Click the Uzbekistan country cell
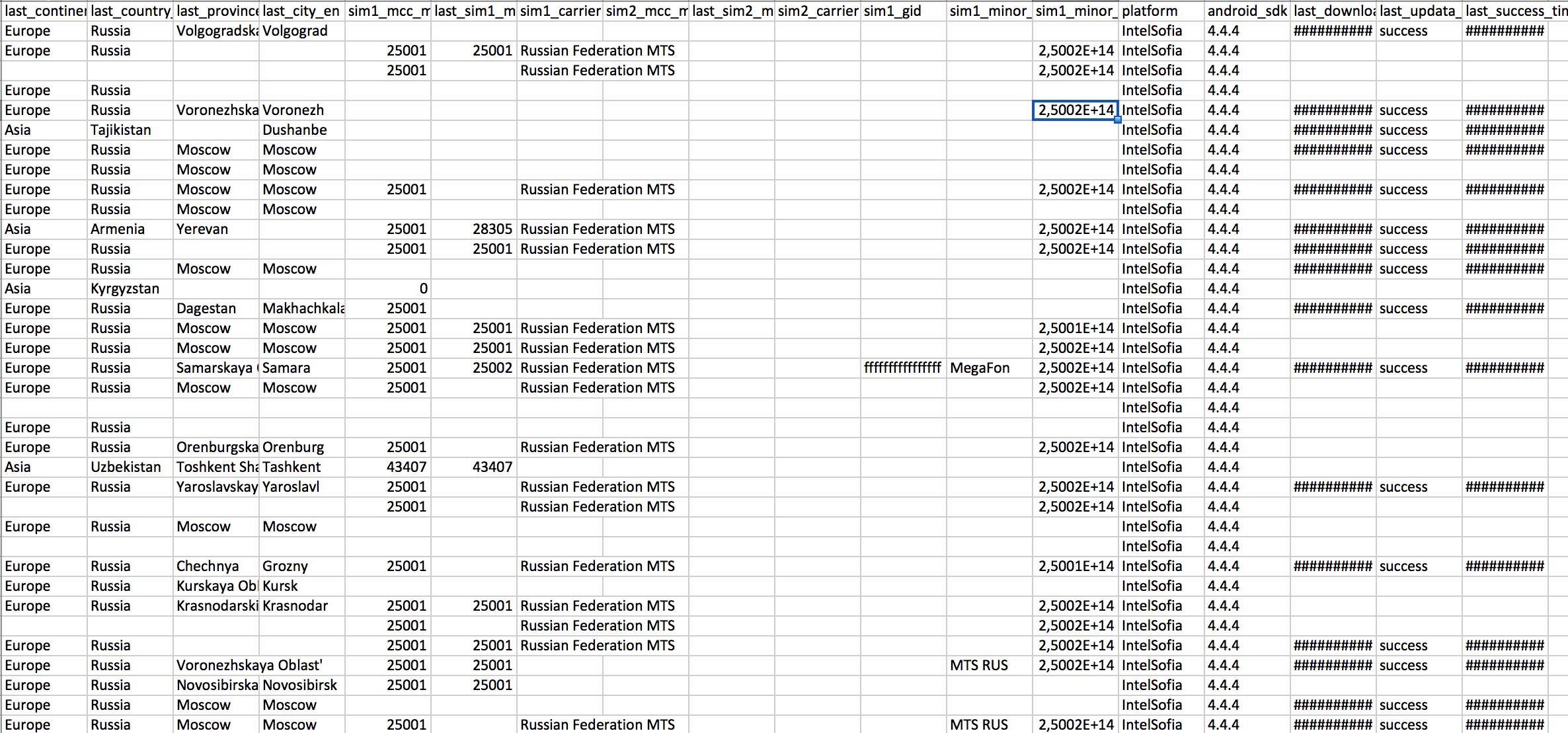 pos(130,467)
